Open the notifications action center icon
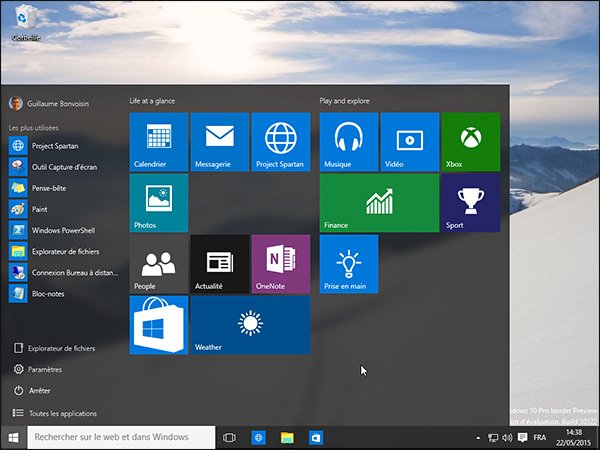Viewport: 600px width, 450px height. (522, 437)
